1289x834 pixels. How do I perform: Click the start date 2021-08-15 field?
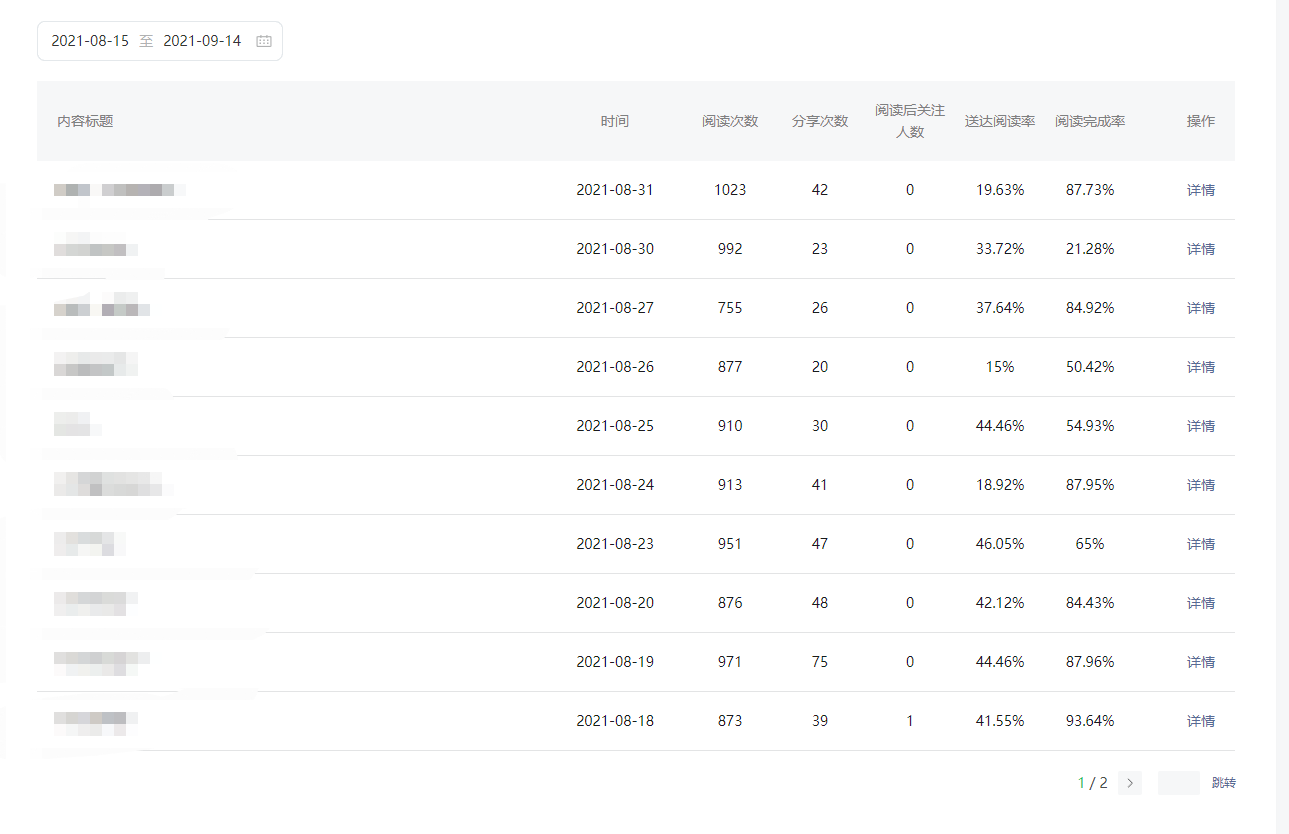[x=90, y=42]
